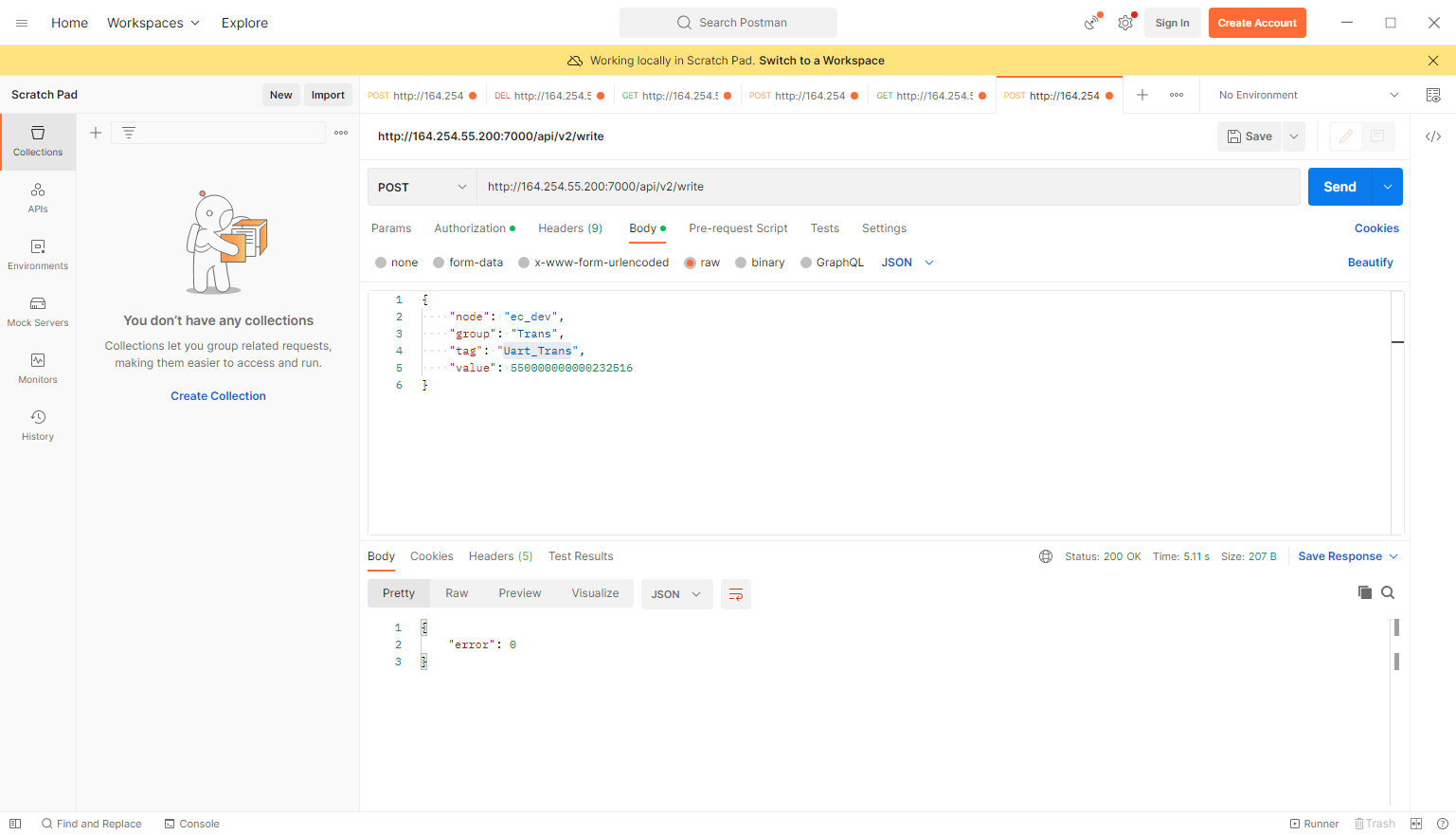
Task: Open help icon in status bar
Action: [1442, 824]
